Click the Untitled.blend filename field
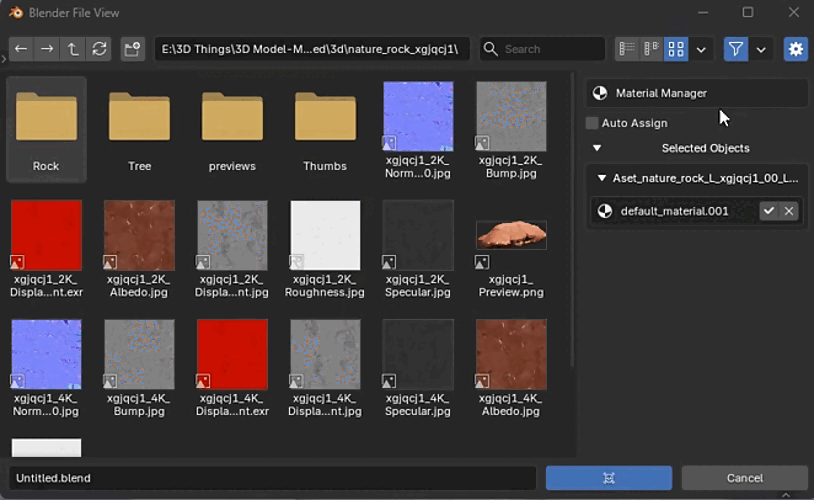The height and width of the screenshot is (500, 814). click(x=273, y=478)
